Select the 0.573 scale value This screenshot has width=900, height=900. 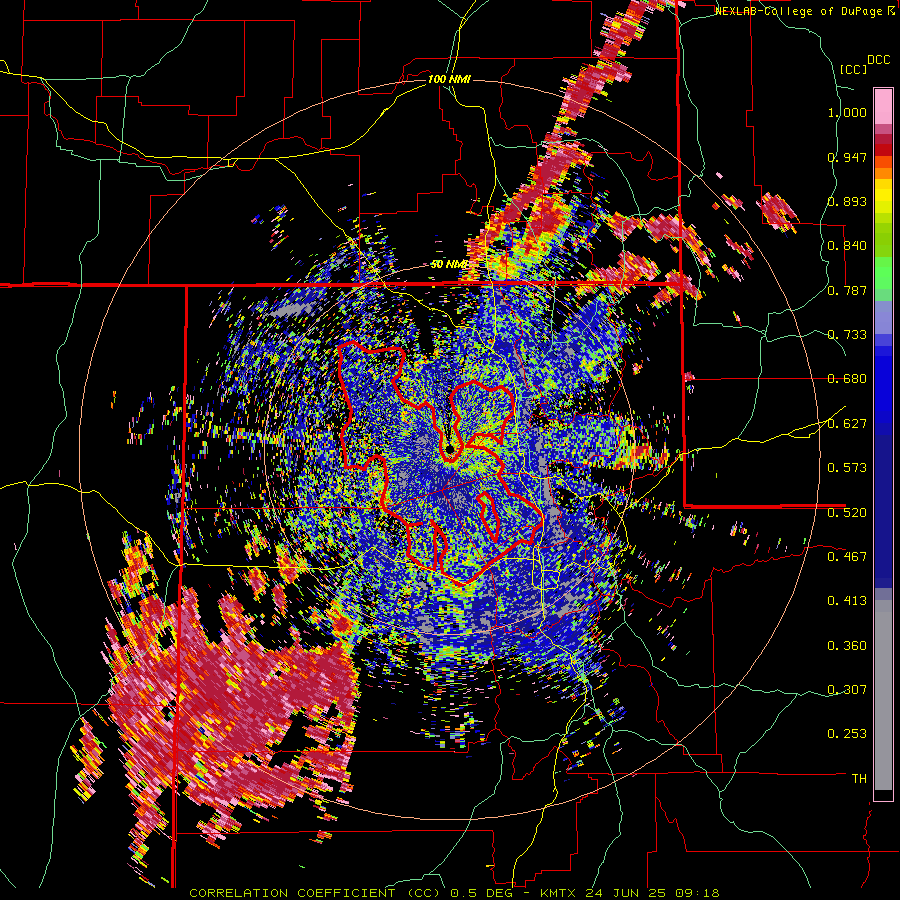[847, 467]
